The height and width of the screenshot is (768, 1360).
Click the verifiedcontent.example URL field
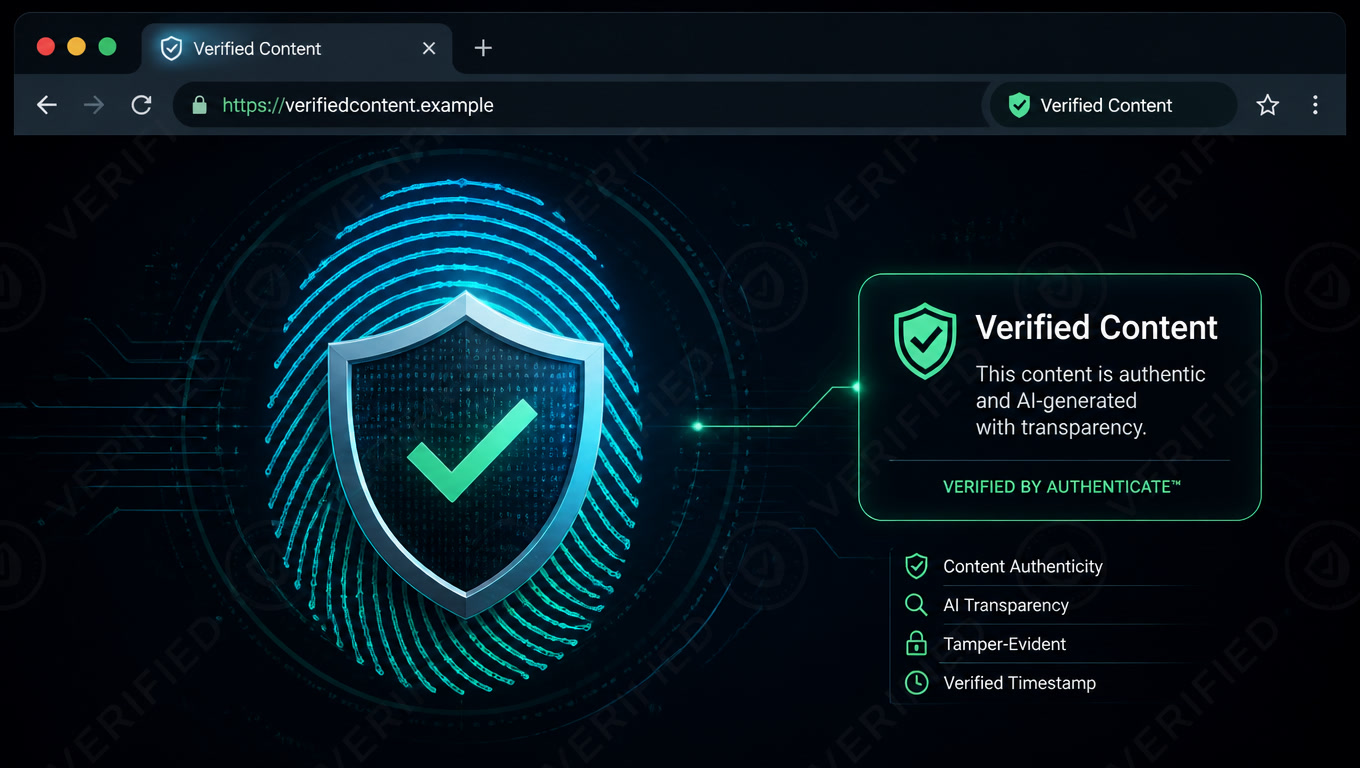click(580, 105)
